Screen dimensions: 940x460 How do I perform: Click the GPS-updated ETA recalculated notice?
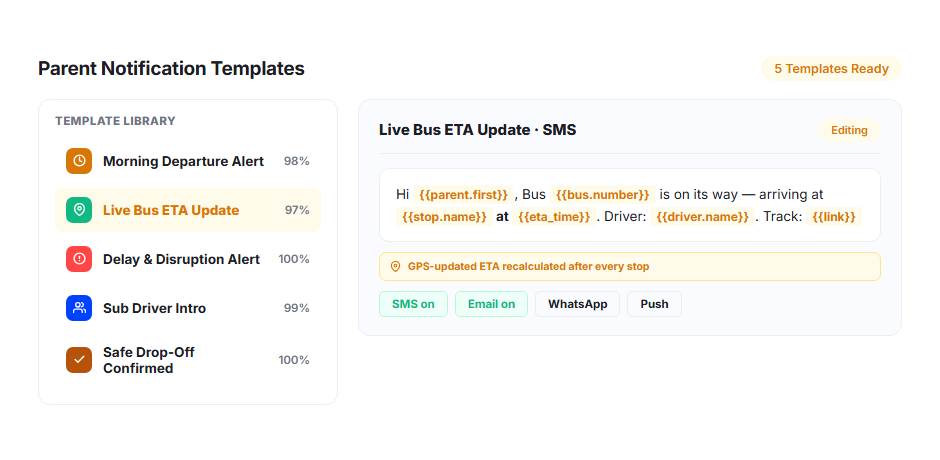point(629,266)
